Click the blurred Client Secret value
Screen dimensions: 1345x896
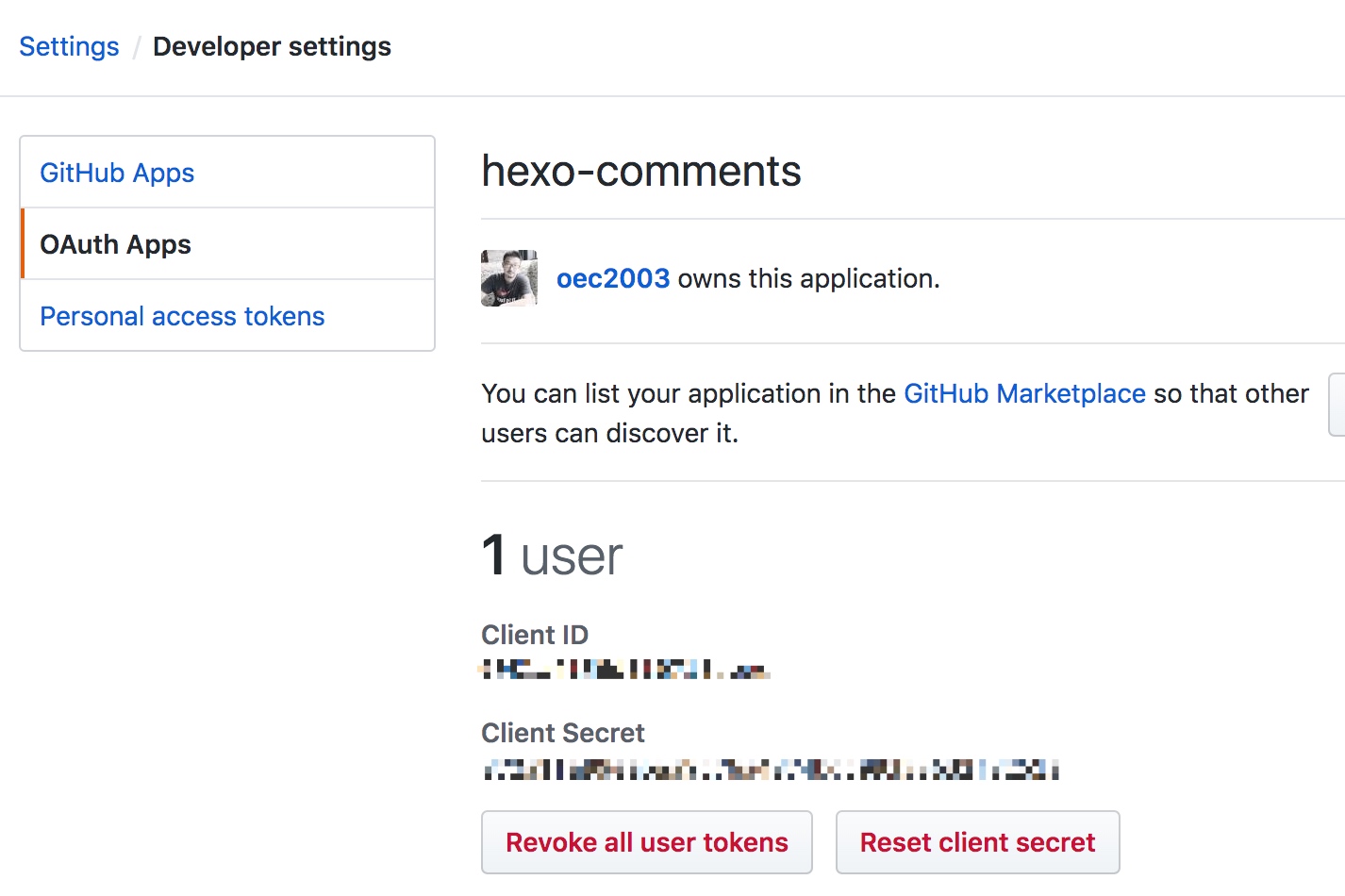(770, 770)
